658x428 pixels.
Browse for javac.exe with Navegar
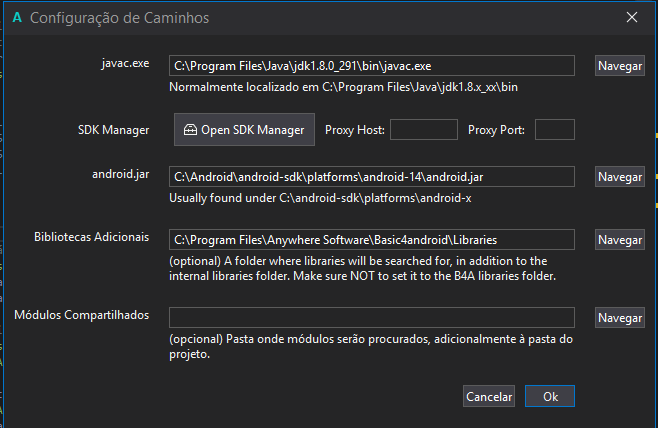click(620, 66)
